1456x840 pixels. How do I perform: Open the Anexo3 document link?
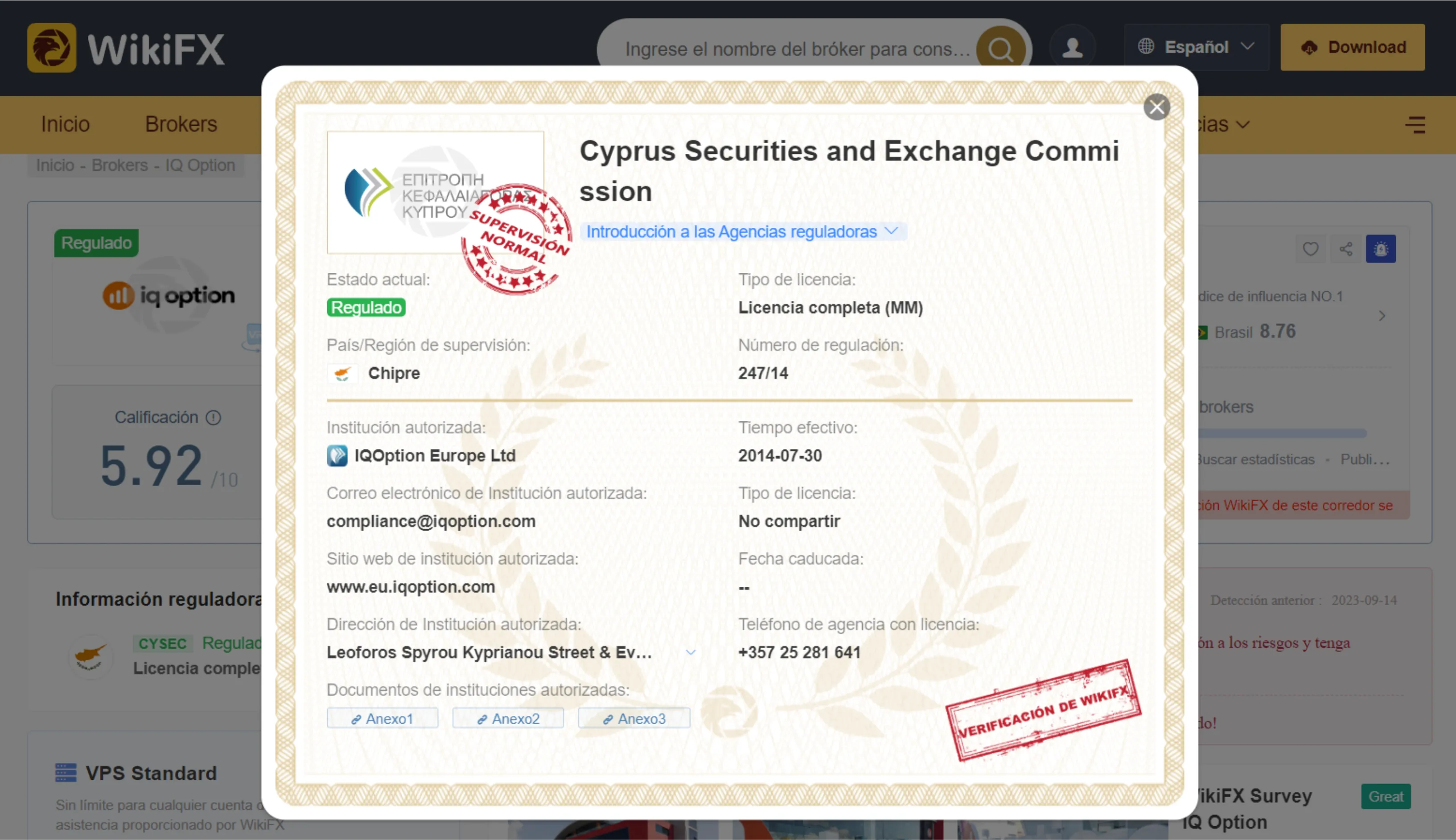coord(634,718)
